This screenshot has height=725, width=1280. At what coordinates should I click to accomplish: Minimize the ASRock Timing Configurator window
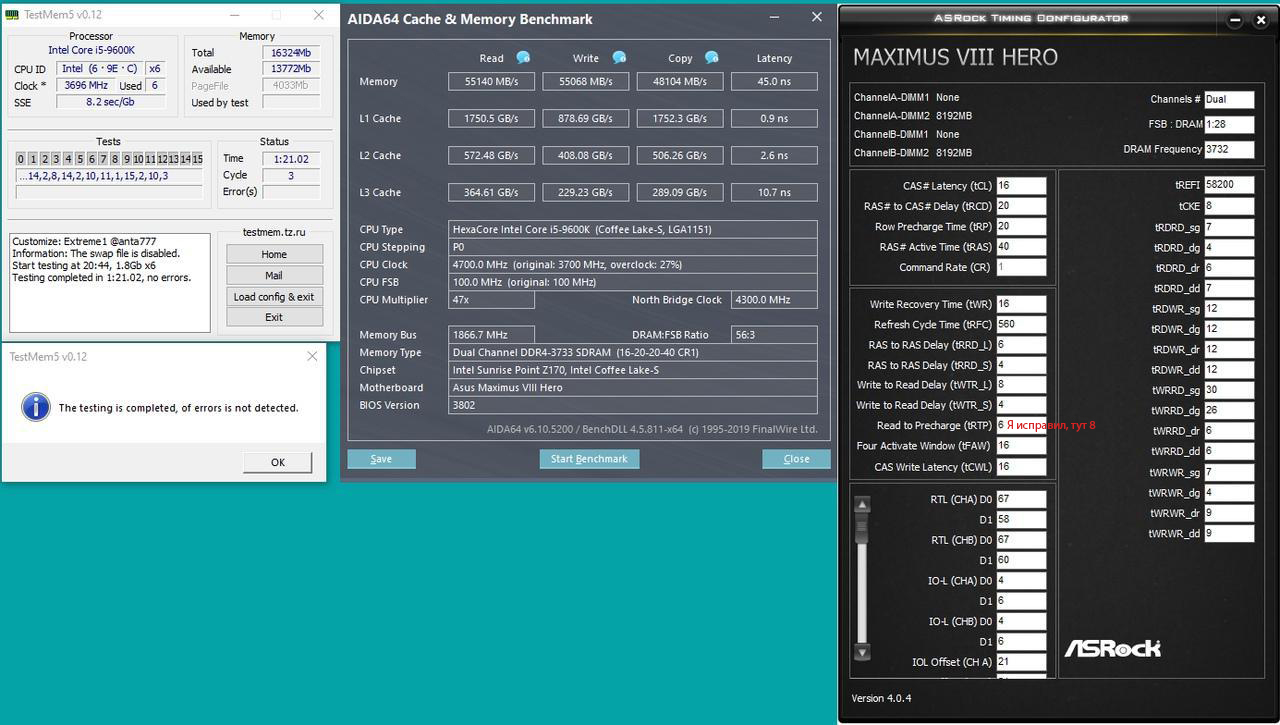coord(1234,20)
